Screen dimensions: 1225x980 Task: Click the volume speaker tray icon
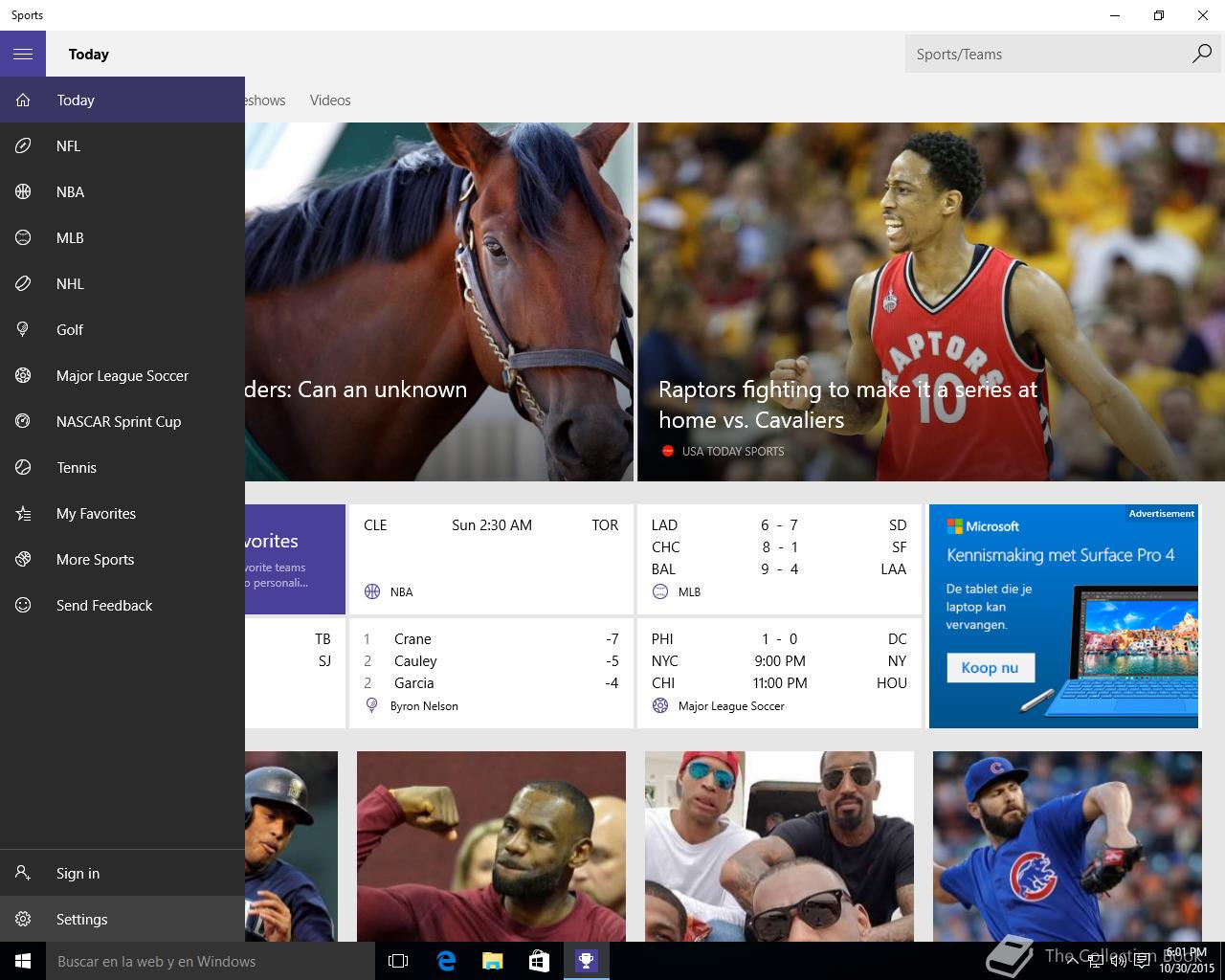(1118, 961)
